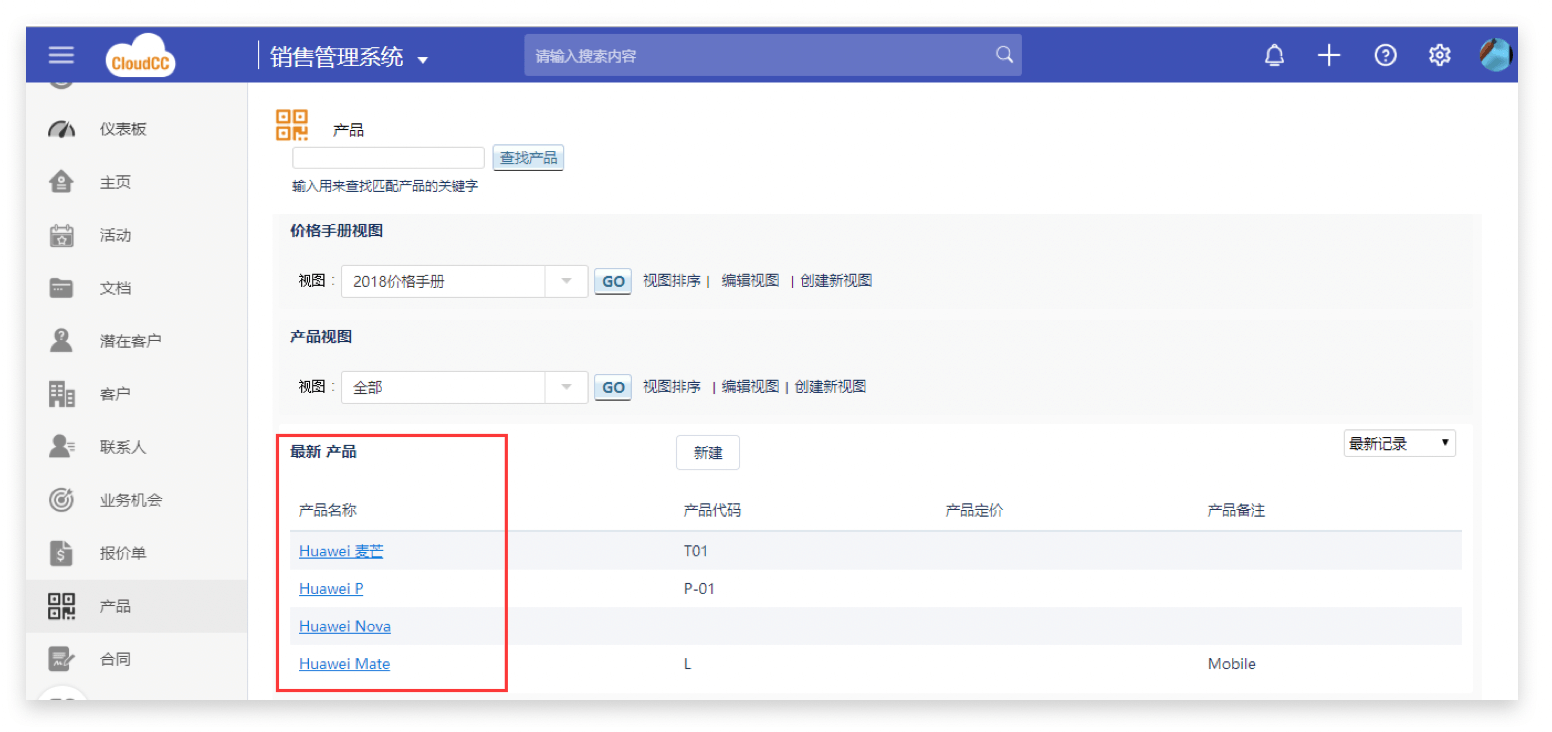Open the notification bell
This screenshot has height=732, width=1552.
click(x=1274, y=55)
